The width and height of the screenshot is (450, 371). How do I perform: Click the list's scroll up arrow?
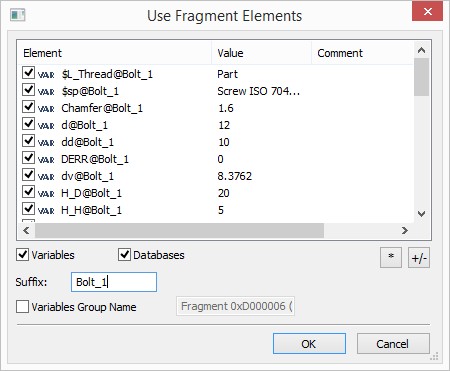[x=421, y=50]
